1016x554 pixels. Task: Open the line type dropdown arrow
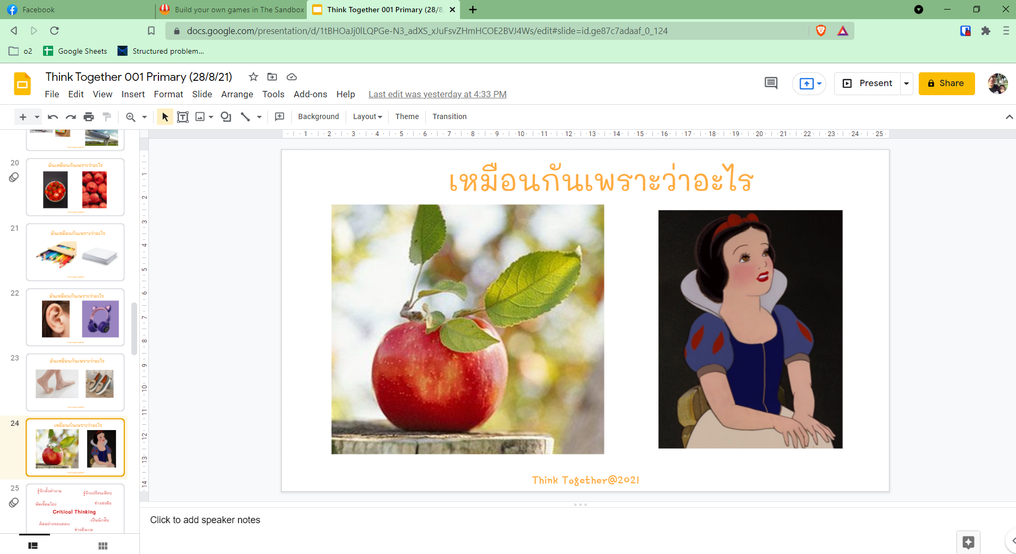click(259, 117)
